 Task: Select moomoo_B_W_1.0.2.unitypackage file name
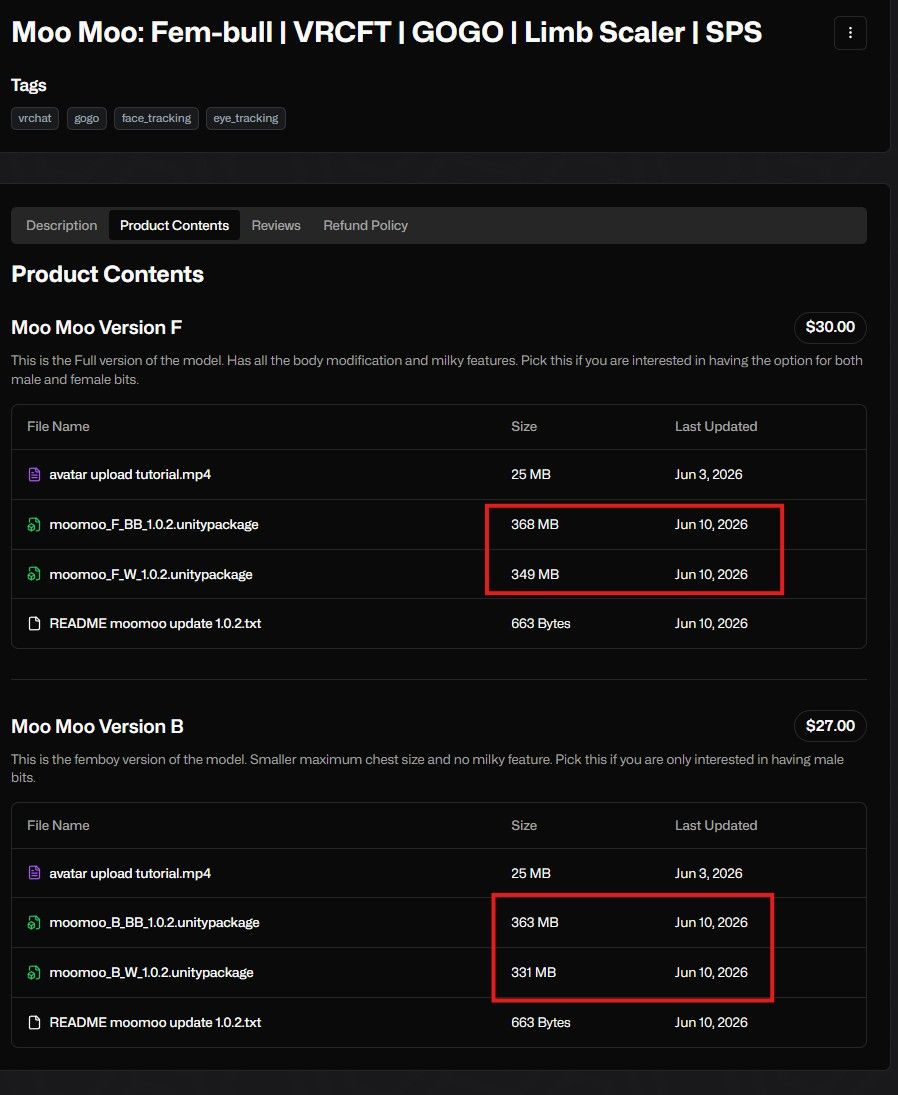pos(152,972)
